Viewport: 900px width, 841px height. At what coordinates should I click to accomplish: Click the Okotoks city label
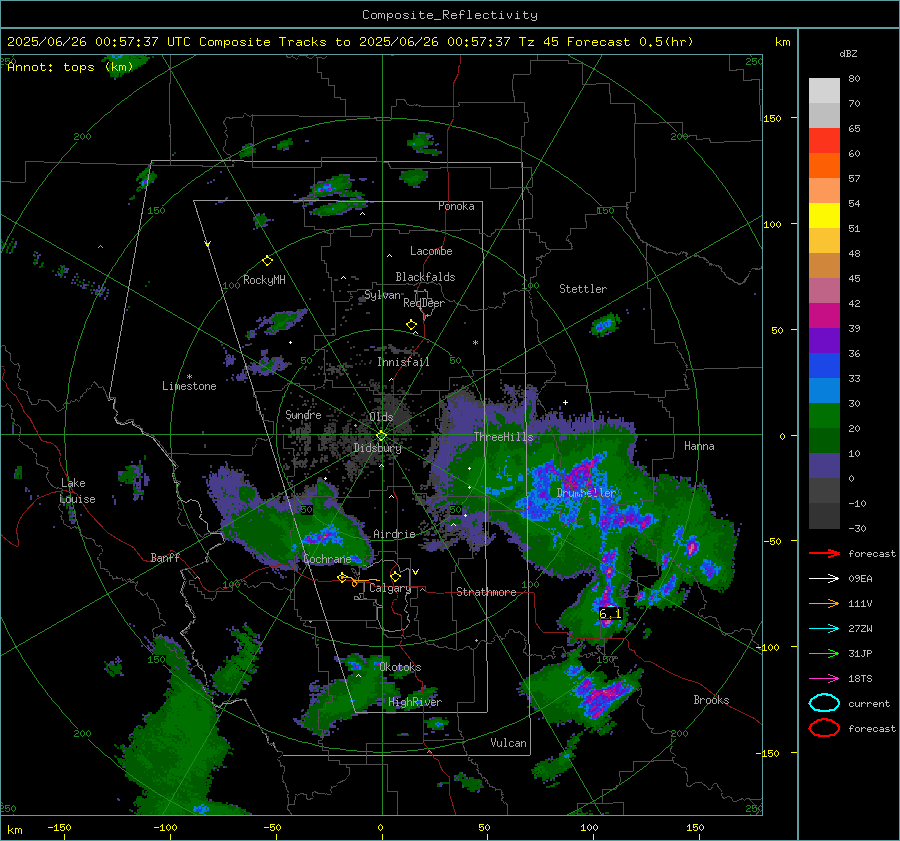pos(400,667)
